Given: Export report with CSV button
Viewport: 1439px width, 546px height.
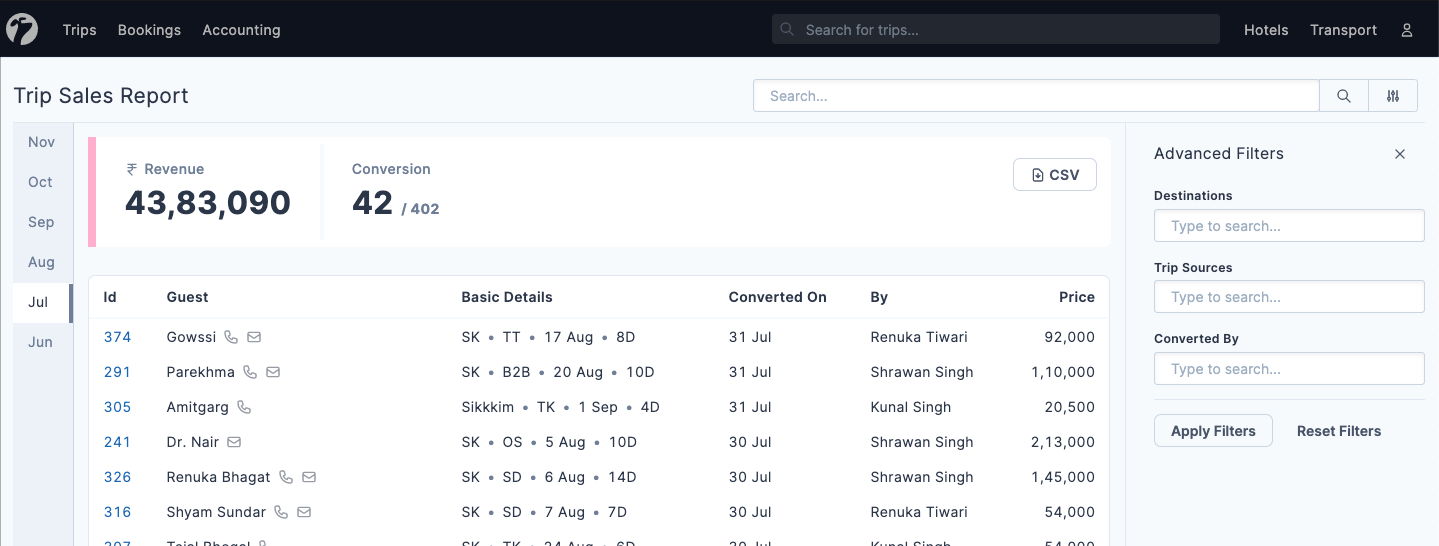Looking at the screenshot, I should point(1054,175).
